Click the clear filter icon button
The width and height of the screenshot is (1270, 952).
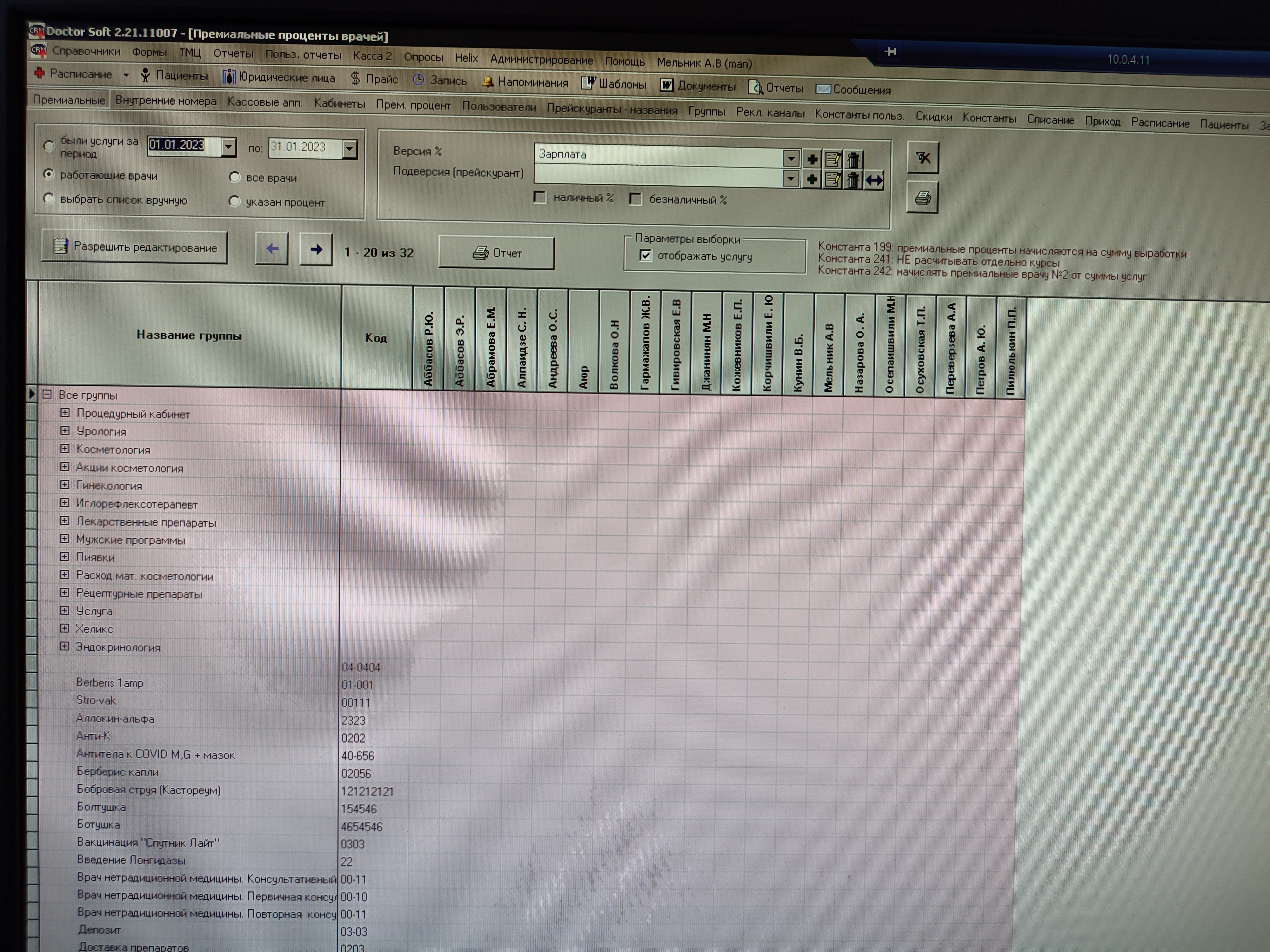pyautogui.click(x=923, y=158)
